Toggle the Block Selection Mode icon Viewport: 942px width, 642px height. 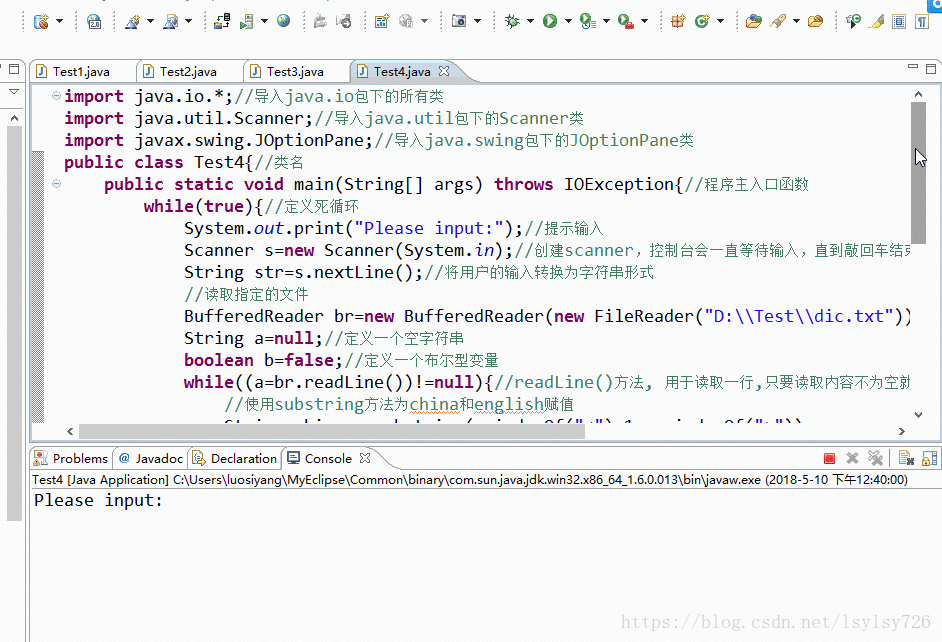pos(899,22)
